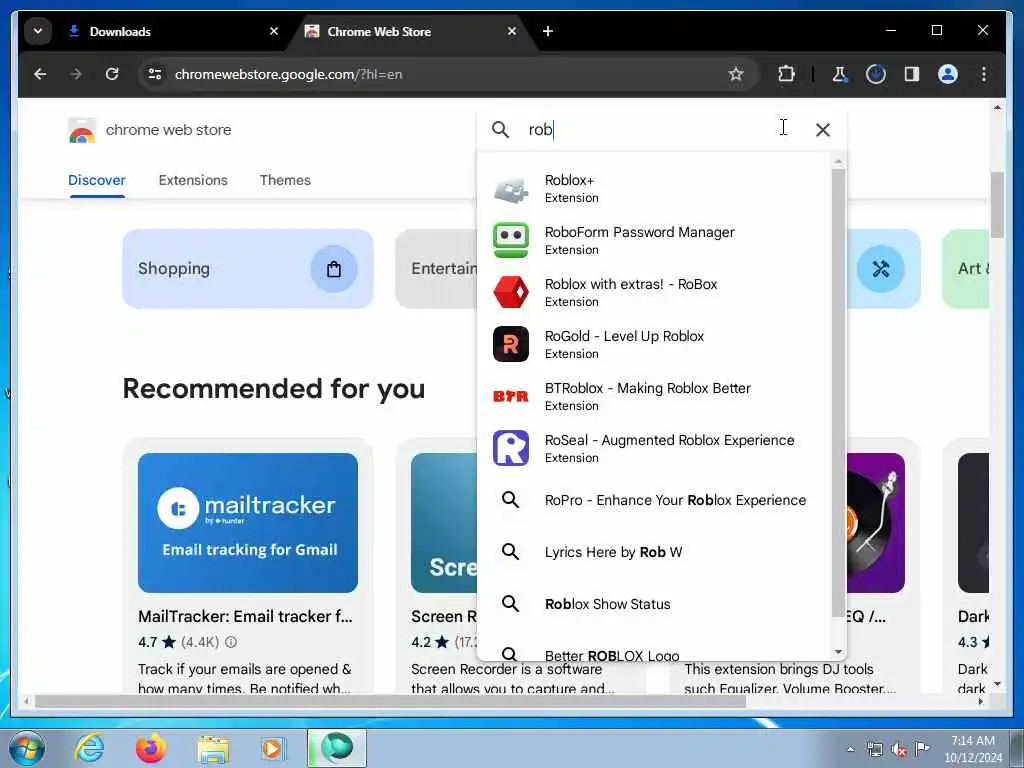Click the BTR red logo icon

click(511, 396)
